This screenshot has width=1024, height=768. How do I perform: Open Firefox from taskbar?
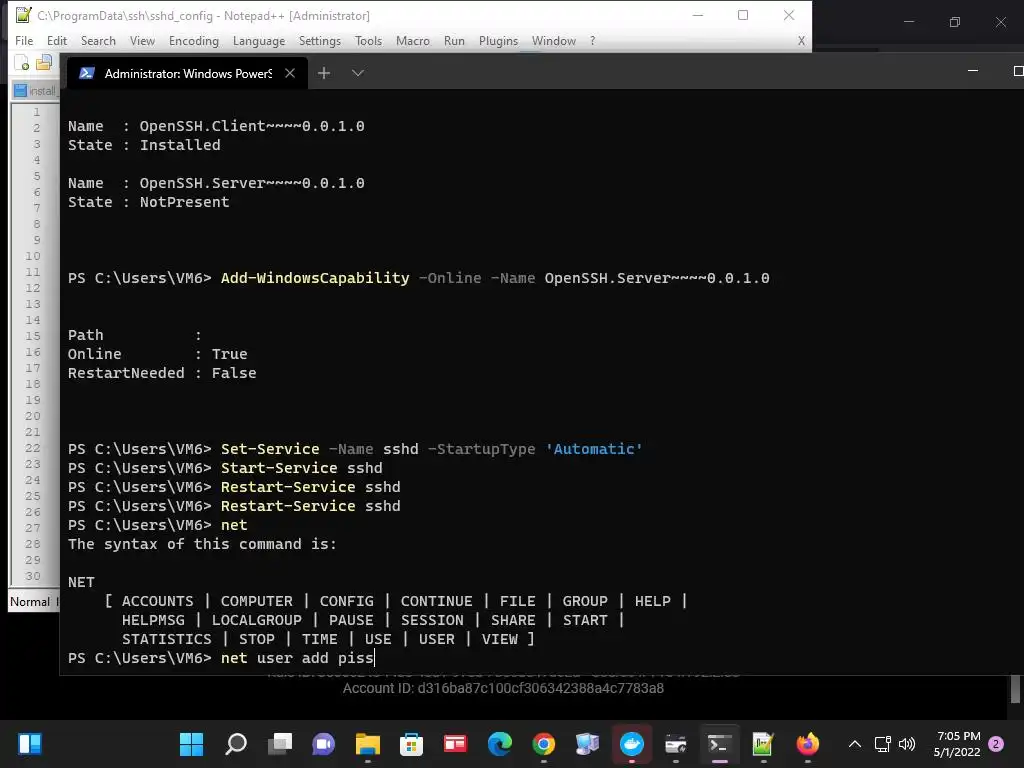[807, 744]
